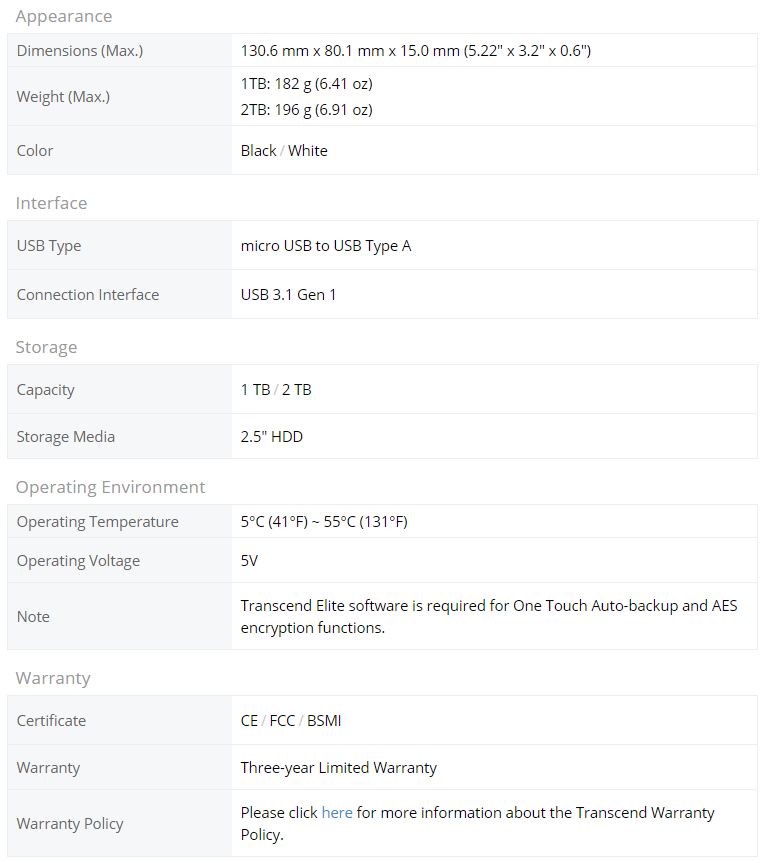Viewport: 768px width, 863px height.
Task: Click the 2TB: 196 g weight line
Action: coord(307,110)
